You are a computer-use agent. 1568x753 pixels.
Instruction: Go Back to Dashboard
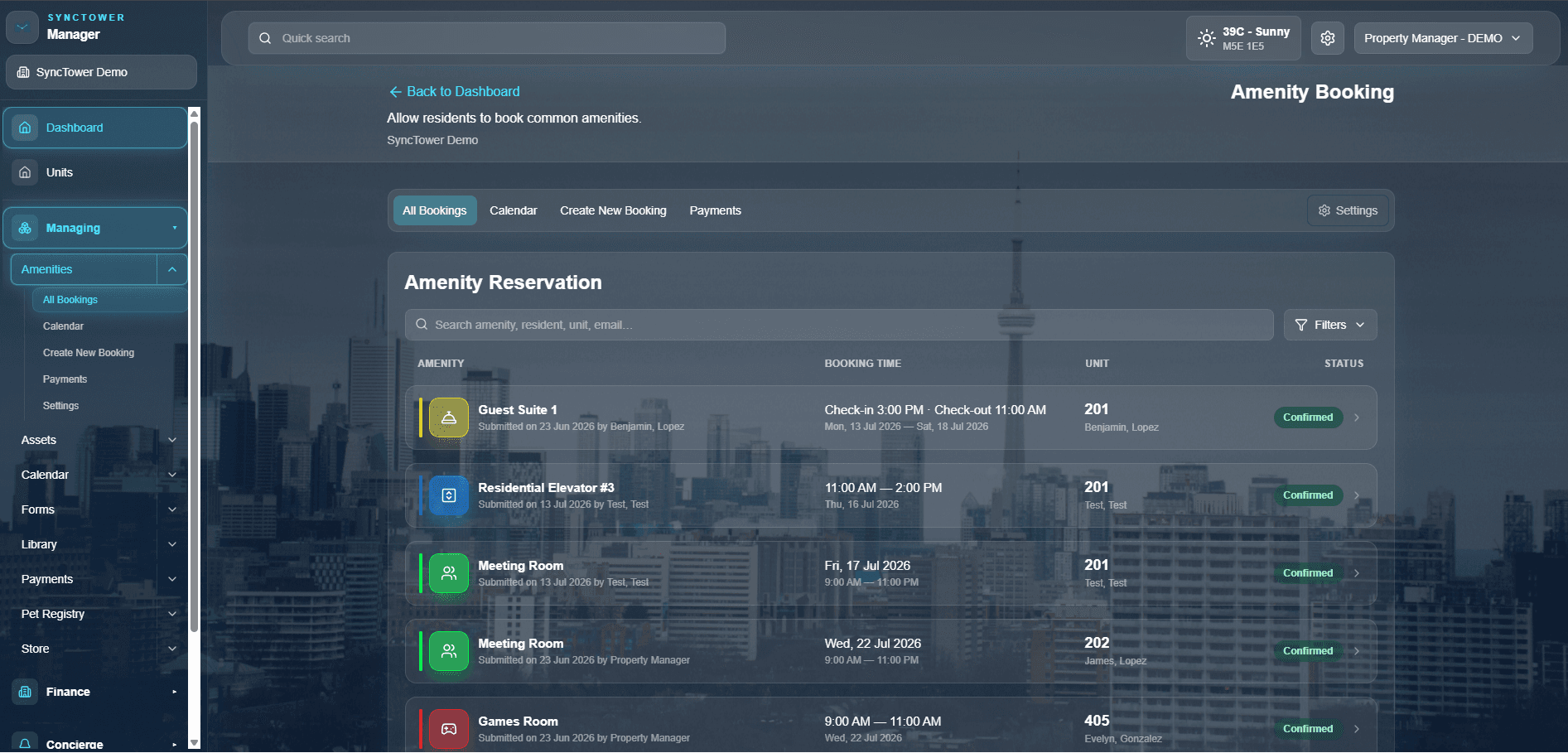pos(455,91)
